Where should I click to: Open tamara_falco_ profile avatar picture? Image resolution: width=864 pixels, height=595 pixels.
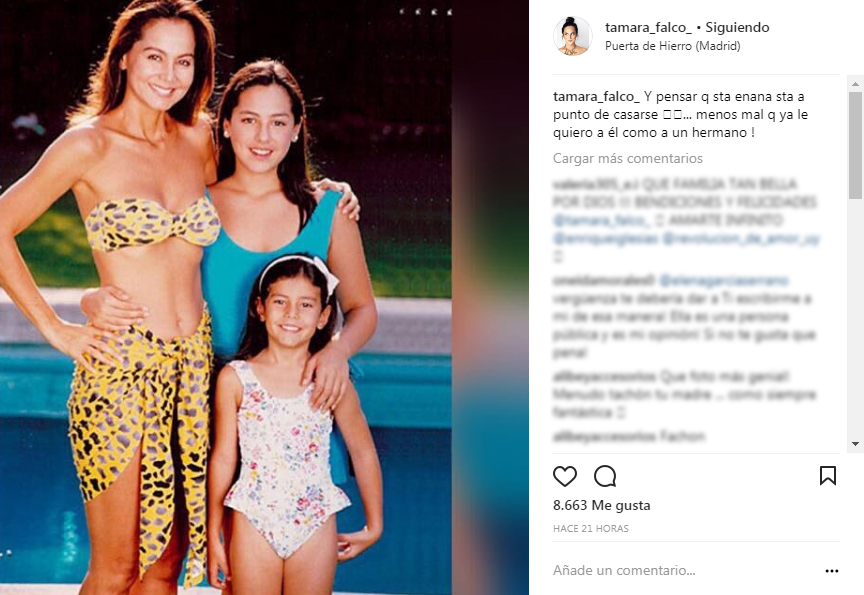tap(573, 36)
